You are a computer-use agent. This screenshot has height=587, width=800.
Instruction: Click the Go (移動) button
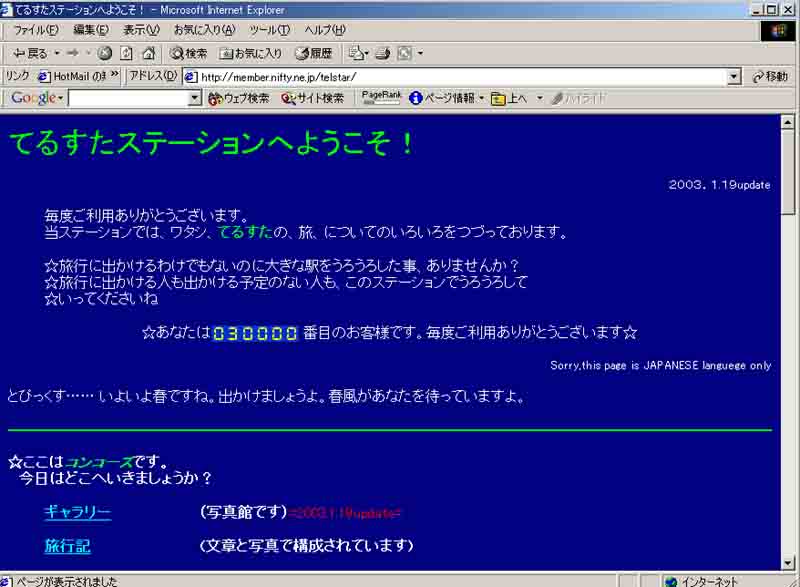(x=770, y=76)
